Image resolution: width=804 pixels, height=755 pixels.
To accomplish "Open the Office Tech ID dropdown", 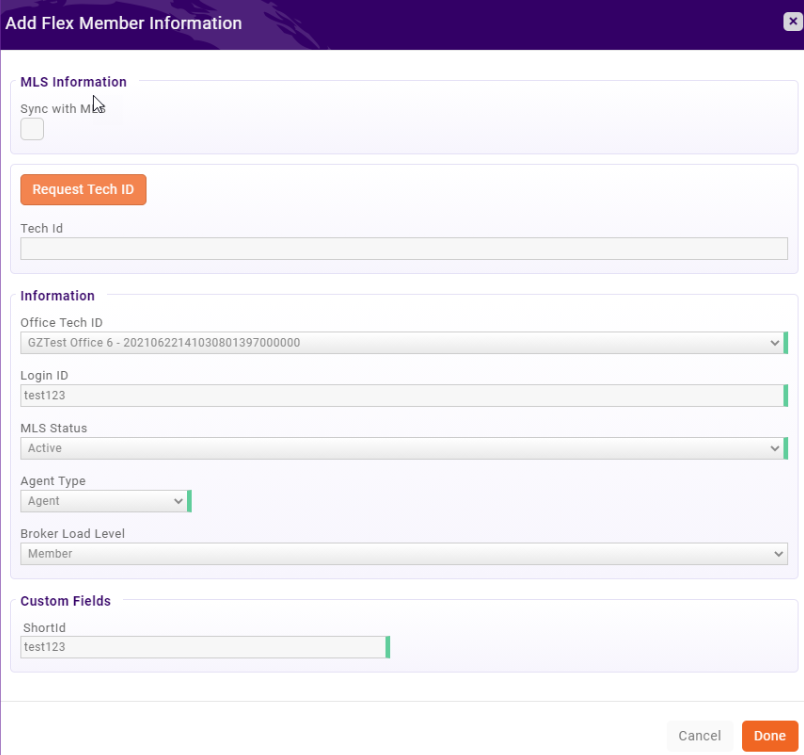I will coord(400,343).
